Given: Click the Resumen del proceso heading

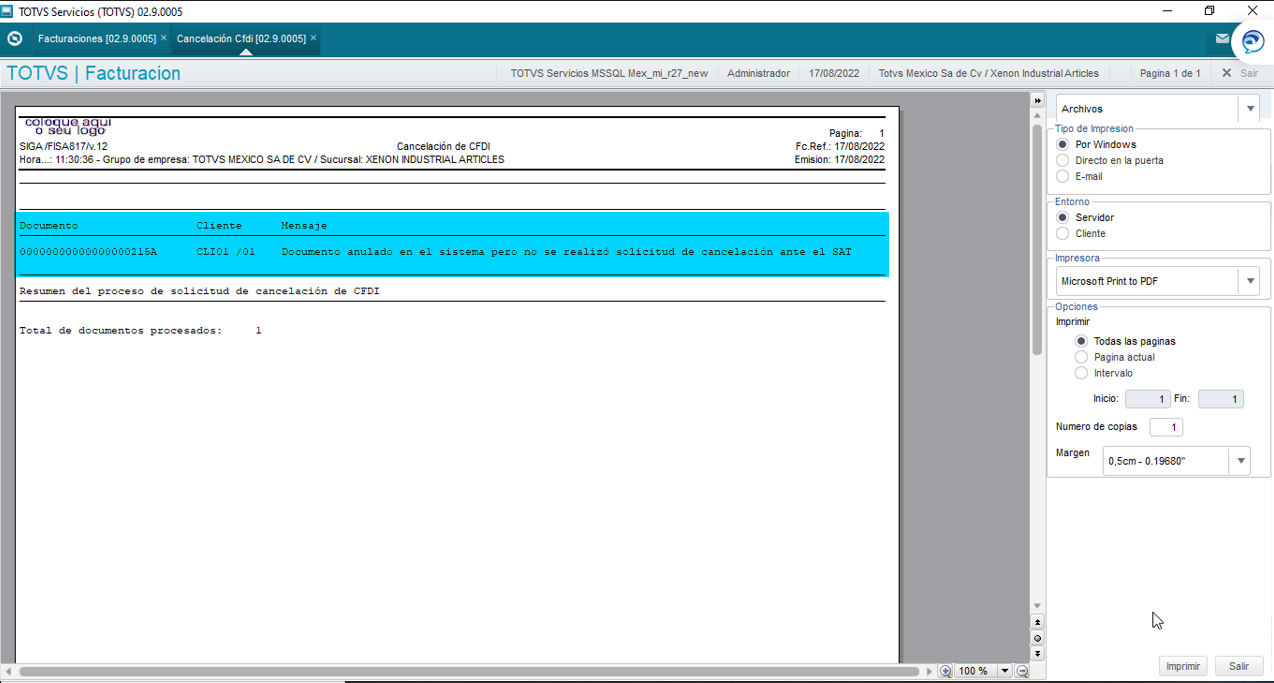Looking at the screenshot, I should pyautogui.click(x=199, y=291).
